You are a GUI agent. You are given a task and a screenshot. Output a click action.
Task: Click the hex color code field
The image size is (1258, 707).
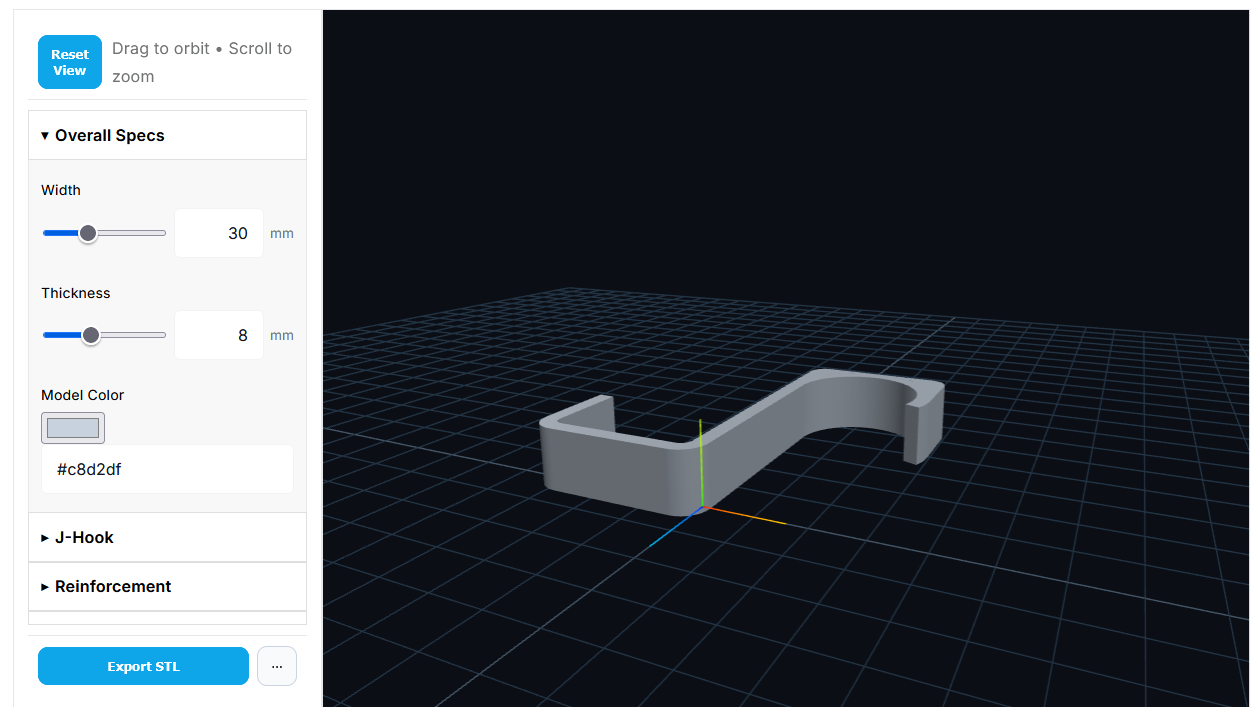pos(167,469)
